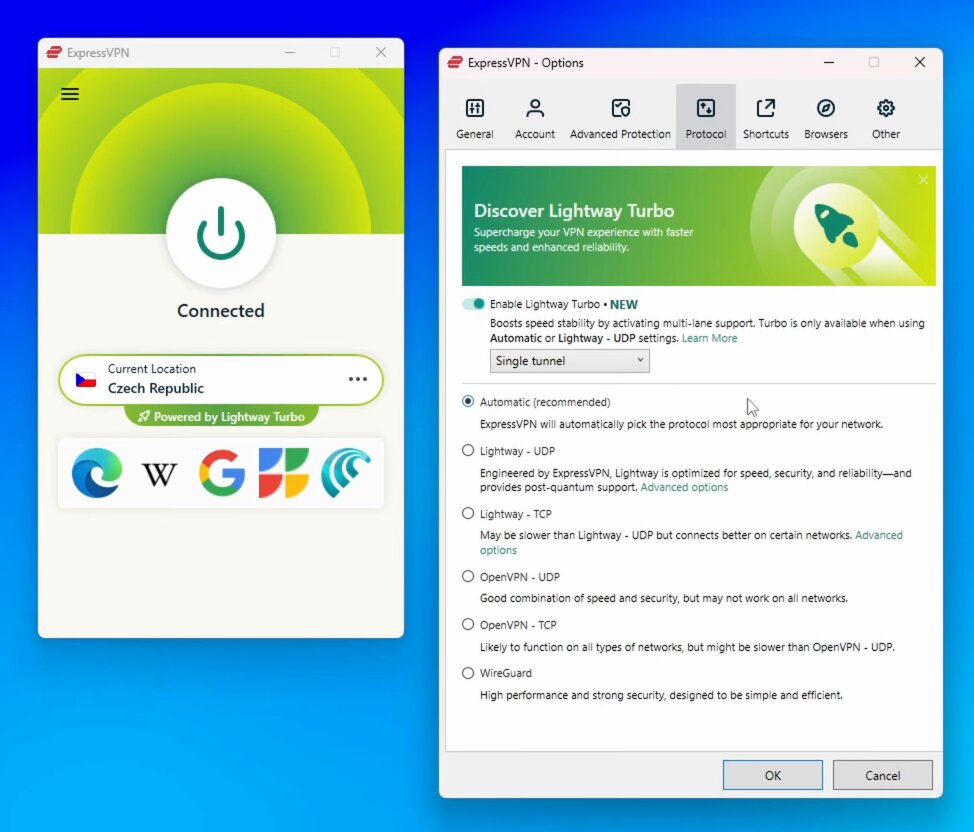
Task: Click the Powered by Lightway Turbo badge
Action: point(221,416)
